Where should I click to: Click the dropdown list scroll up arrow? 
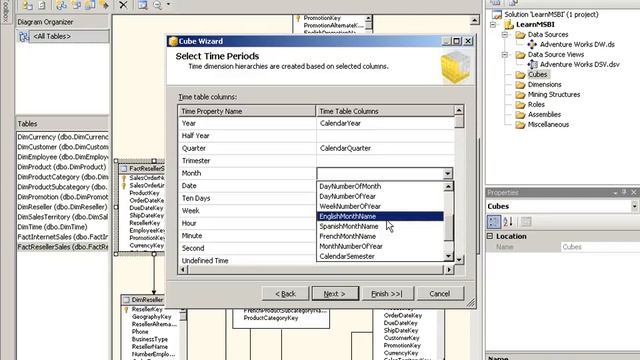tap(448, 187)
